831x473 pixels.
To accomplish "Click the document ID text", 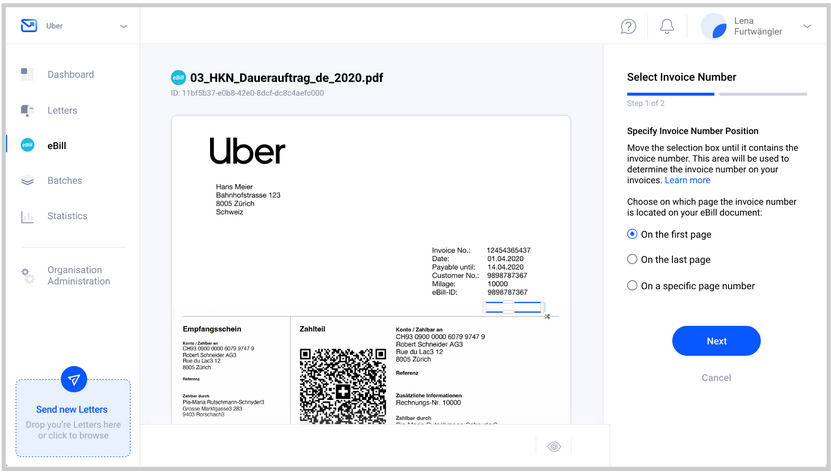I will pos(247,93).
